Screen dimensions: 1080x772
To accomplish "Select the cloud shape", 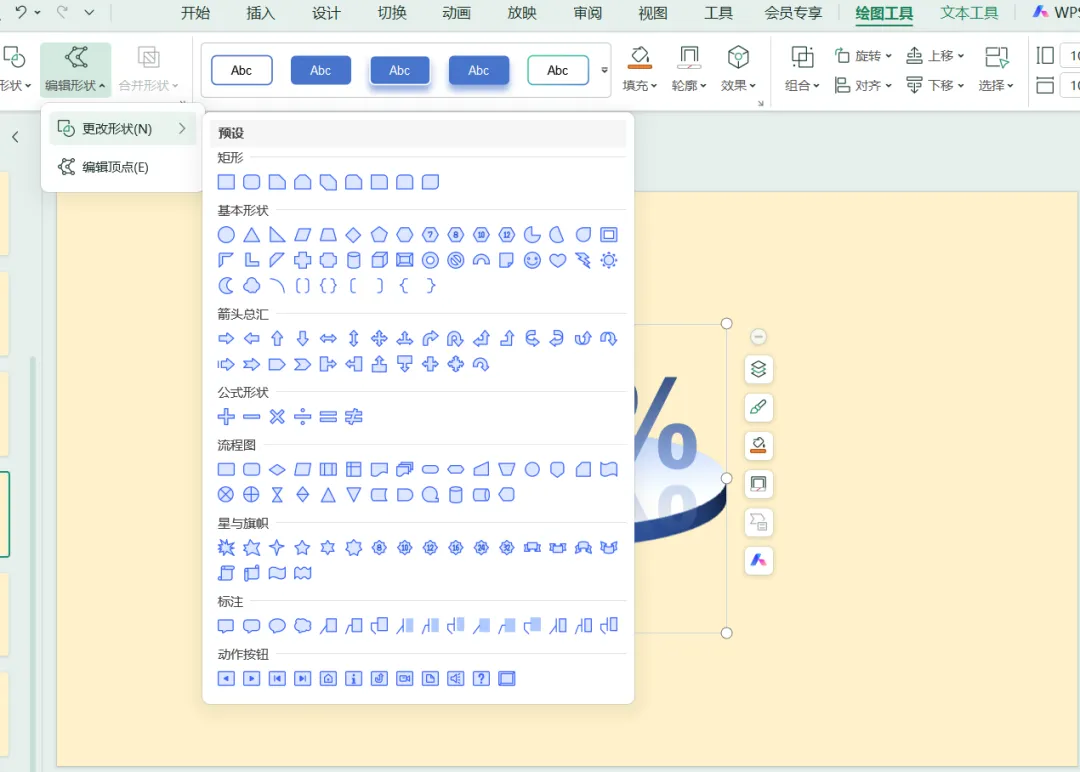I will point(251,286).
